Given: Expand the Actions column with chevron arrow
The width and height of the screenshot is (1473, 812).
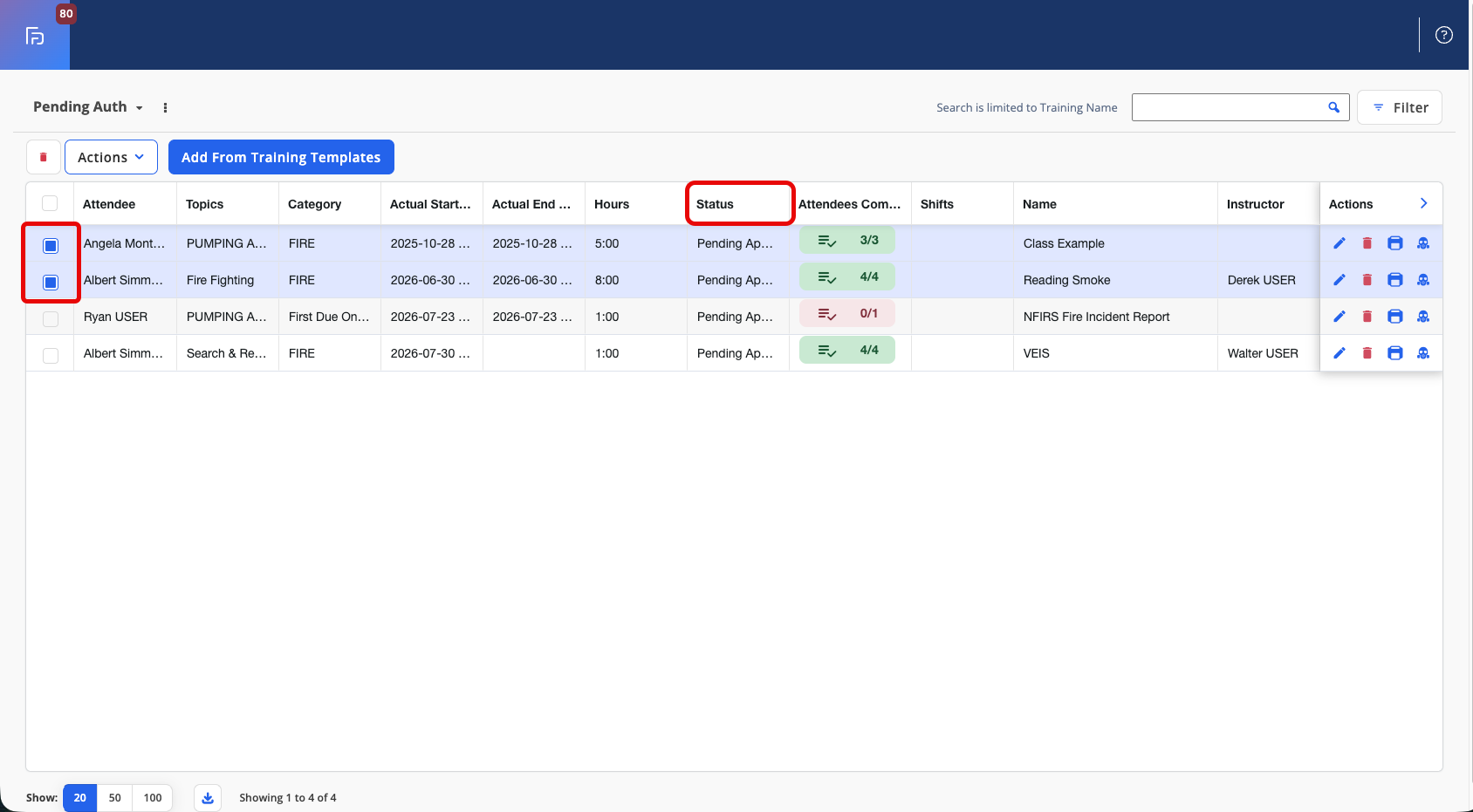Looking at the screenshot, I should pyautogui.click(x=1423, y=203).
